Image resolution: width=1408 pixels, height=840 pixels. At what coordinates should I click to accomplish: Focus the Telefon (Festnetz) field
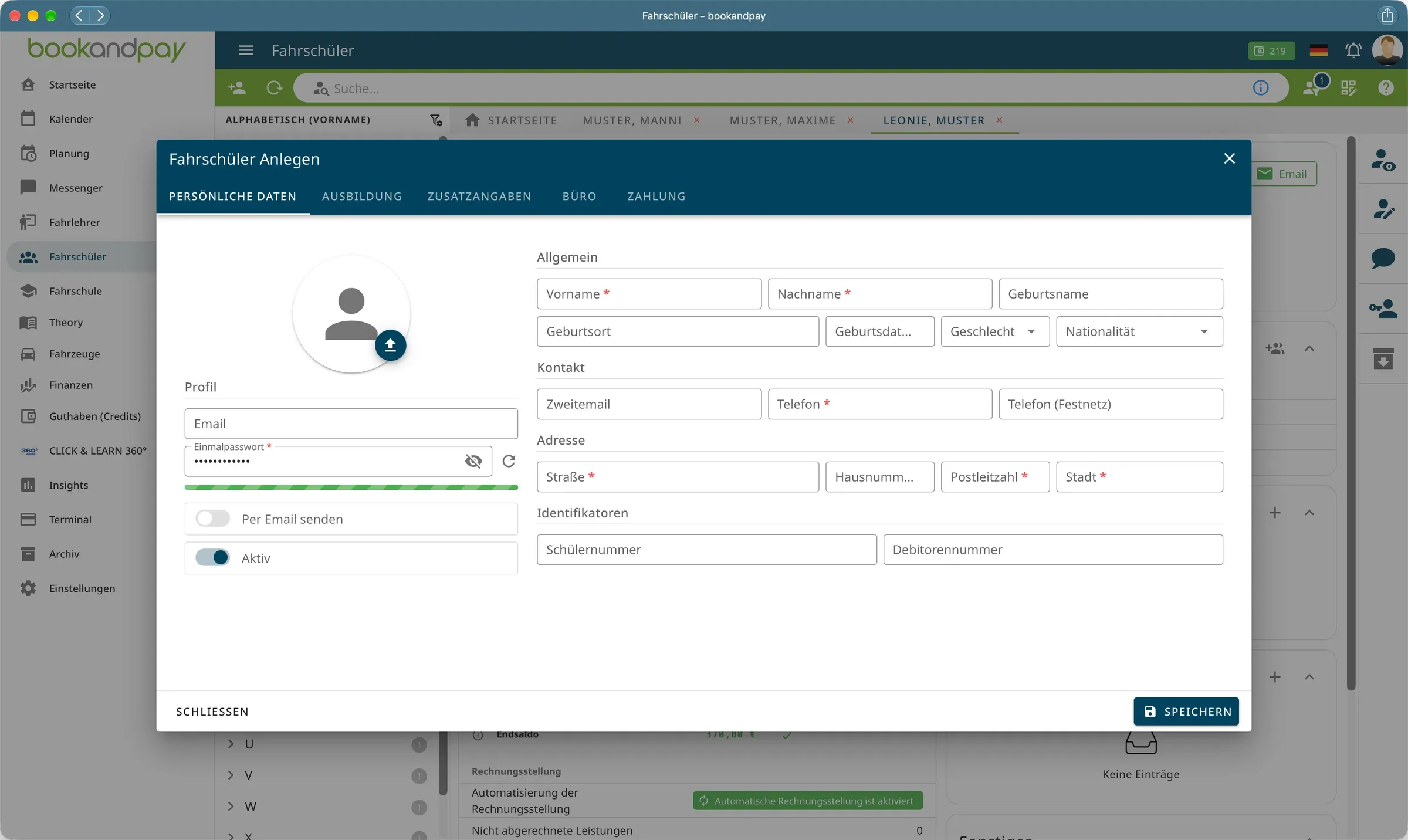tap(1111, 404)
